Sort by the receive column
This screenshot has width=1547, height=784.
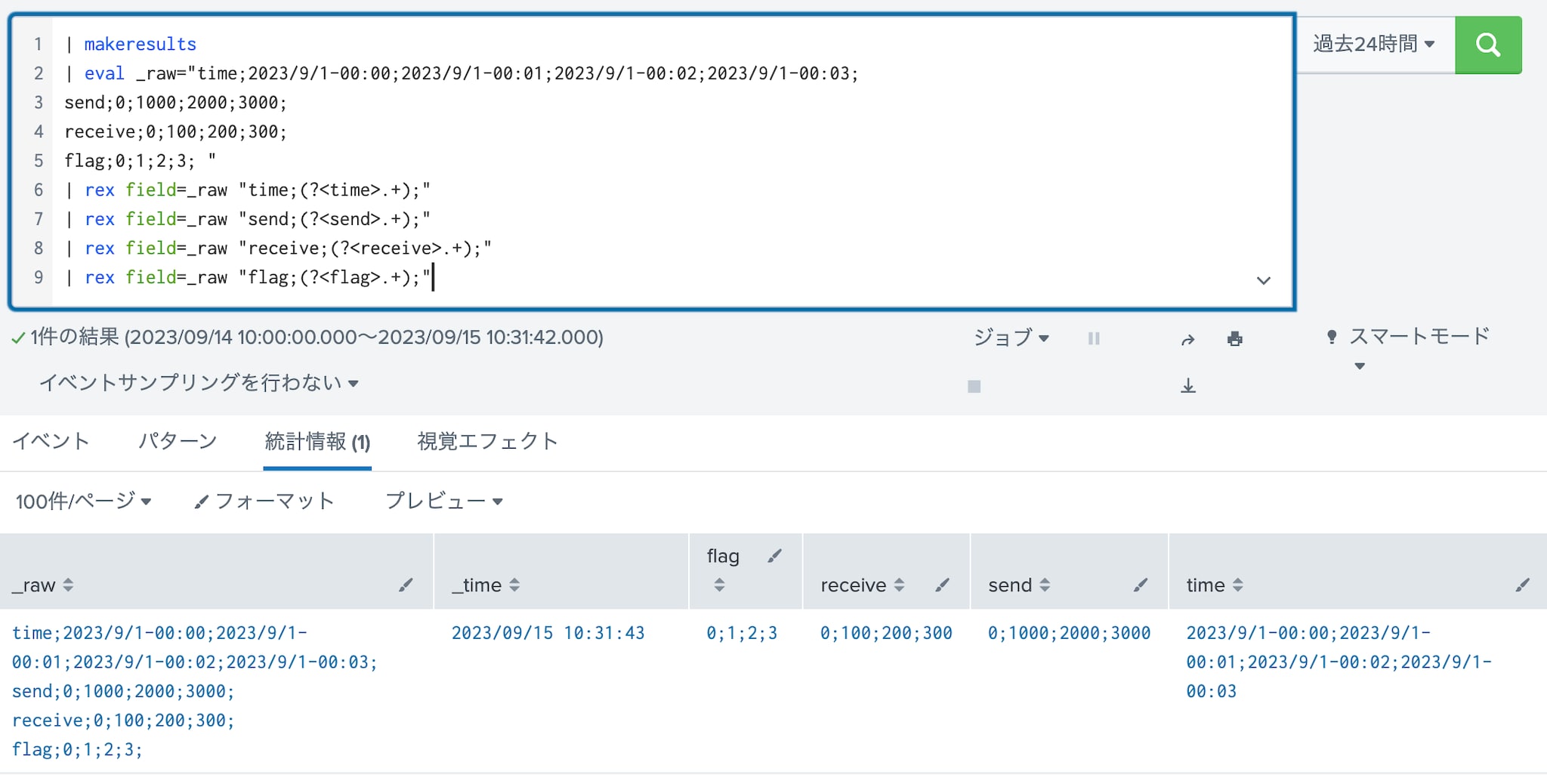coord(862,585)
